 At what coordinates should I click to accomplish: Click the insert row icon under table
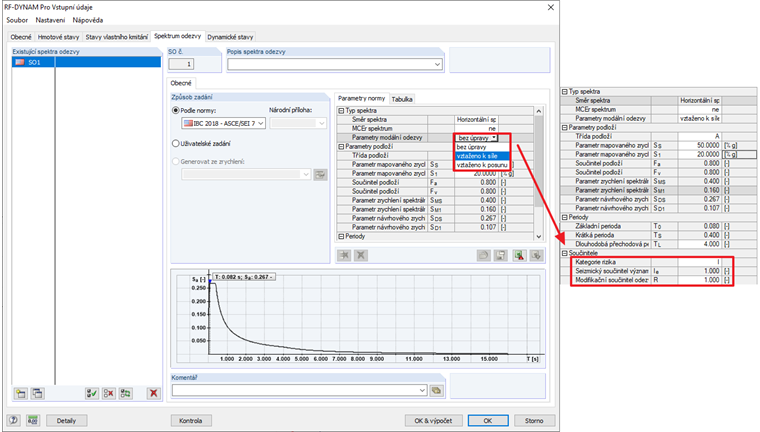click(344, 256)
